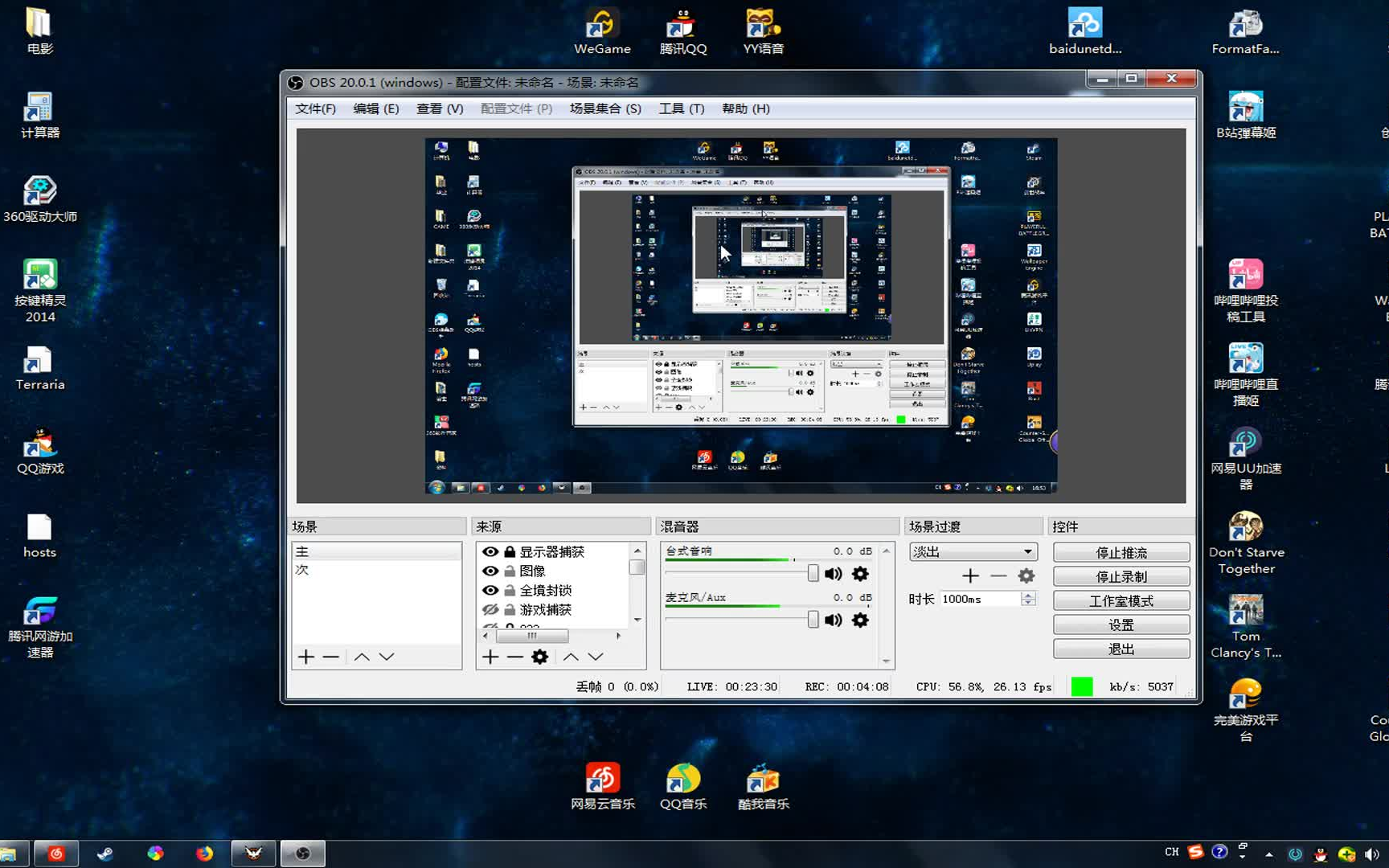The width and height of the screenshot is (1389, 868).
Task: Open transition properties gear under 淡出
Action: [1026, 575]
